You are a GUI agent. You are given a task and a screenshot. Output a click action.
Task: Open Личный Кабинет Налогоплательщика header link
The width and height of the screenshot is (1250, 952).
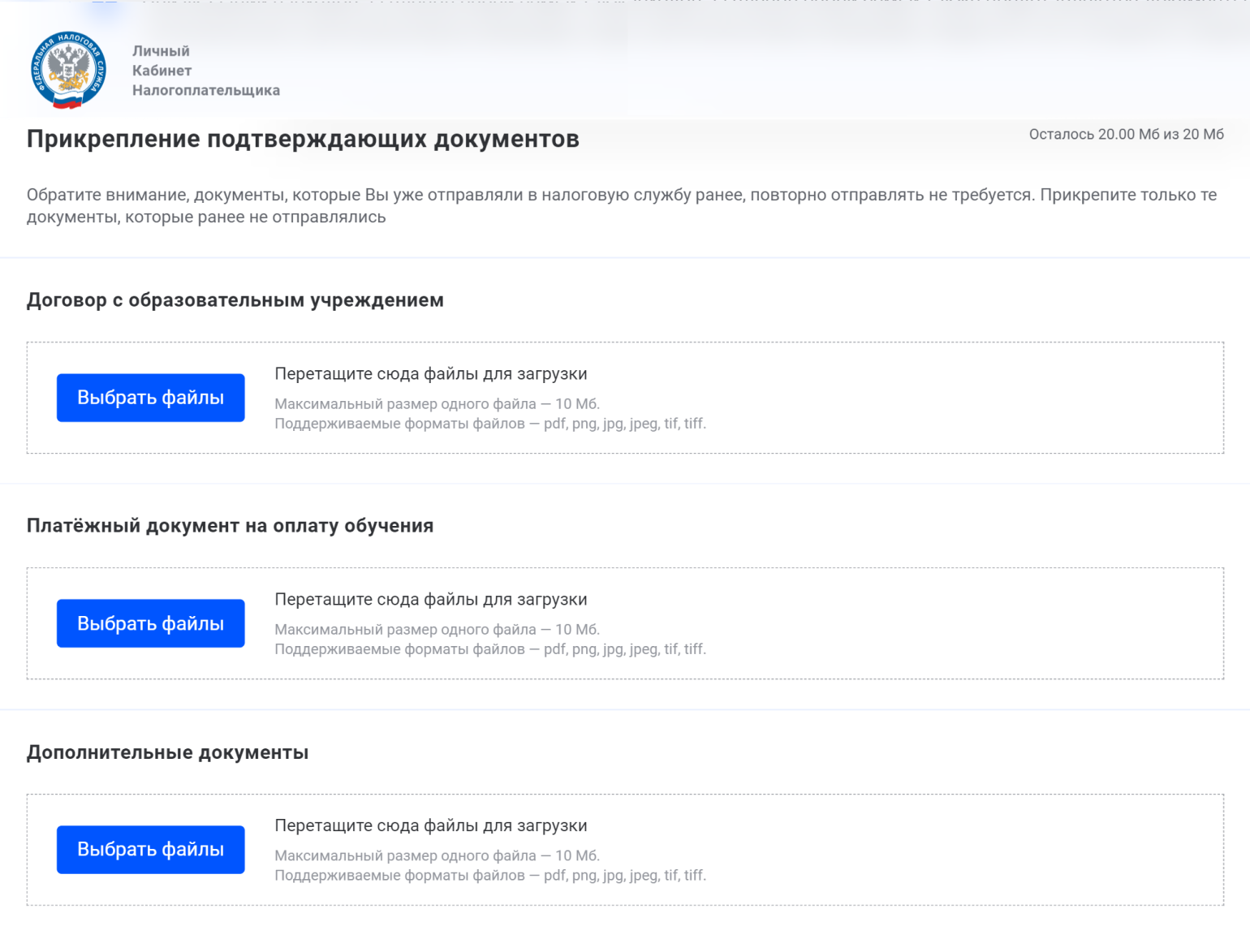click(x=206, y=71)
